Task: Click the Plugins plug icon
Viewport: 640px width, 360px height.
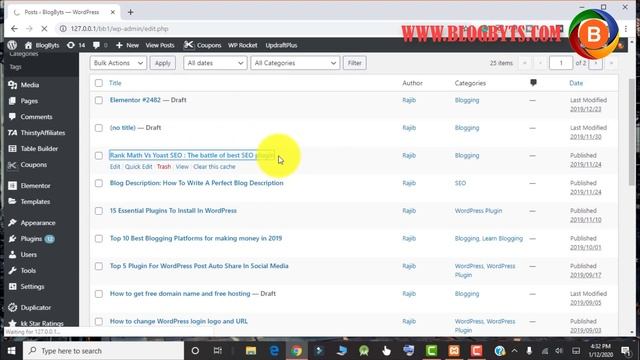Action: (x=13, y=239)
